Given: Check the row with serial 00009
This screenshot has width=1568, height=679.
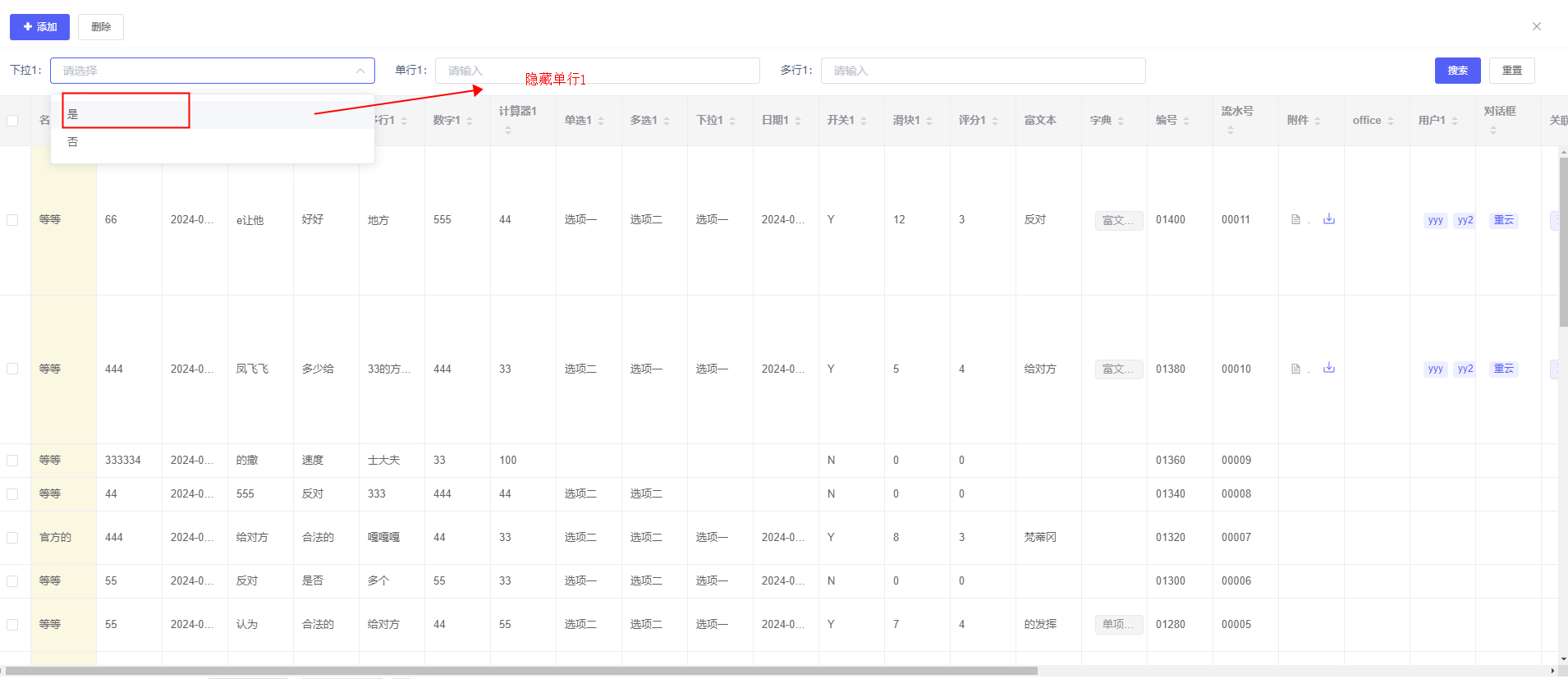Looking at the screenshot, I should [12, 461].
